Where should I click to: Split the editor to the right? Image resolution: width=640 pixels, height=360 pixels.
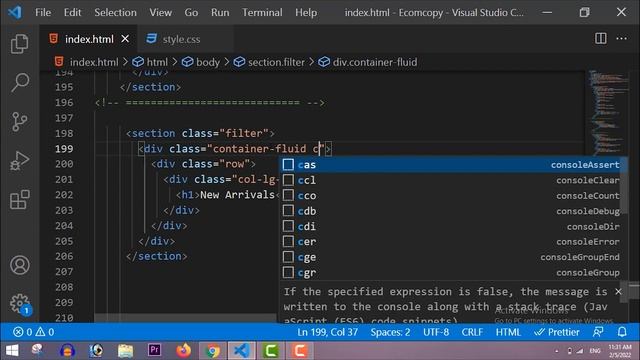click(600, 39)
